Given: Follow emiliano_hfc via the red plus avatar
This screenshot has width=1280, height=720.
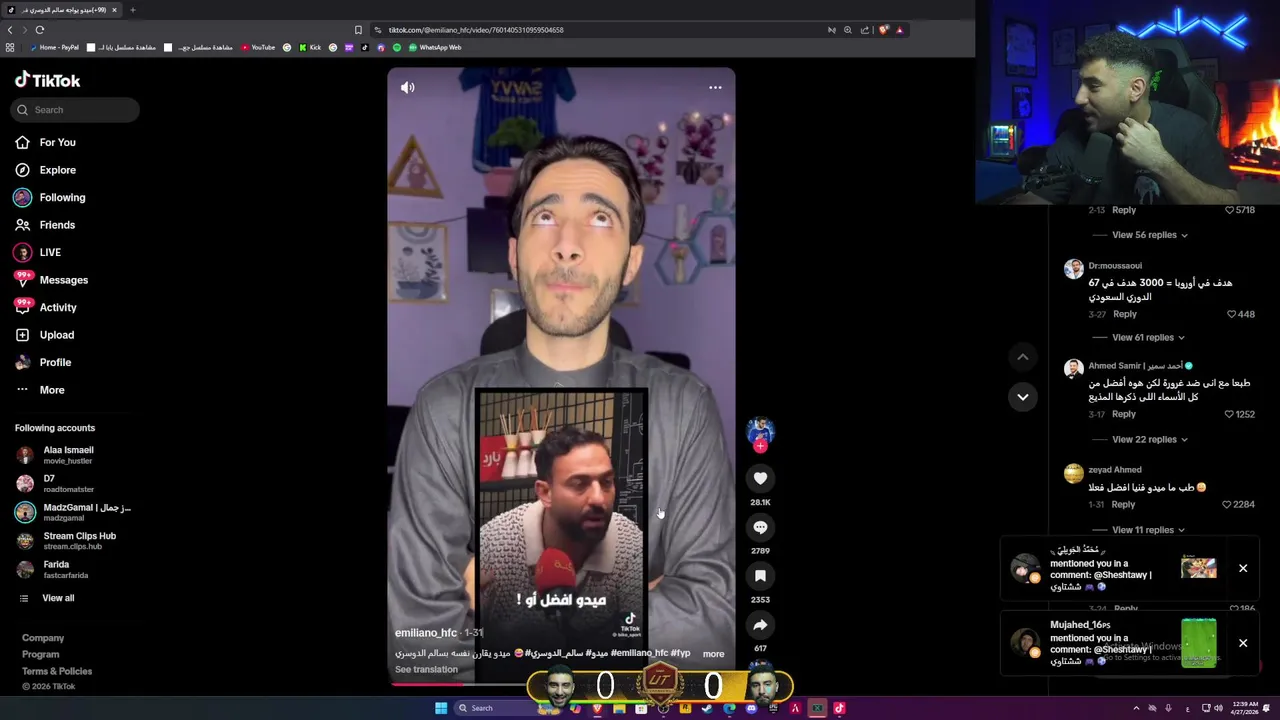Looking at the screenshot, I should tap(760, 446).
